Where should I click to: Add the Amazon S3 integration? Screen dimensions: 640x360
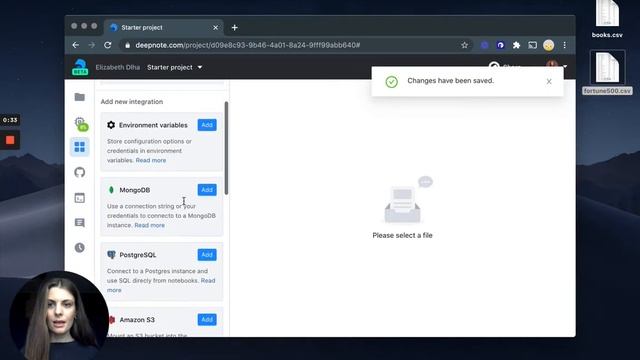point(207,320)
